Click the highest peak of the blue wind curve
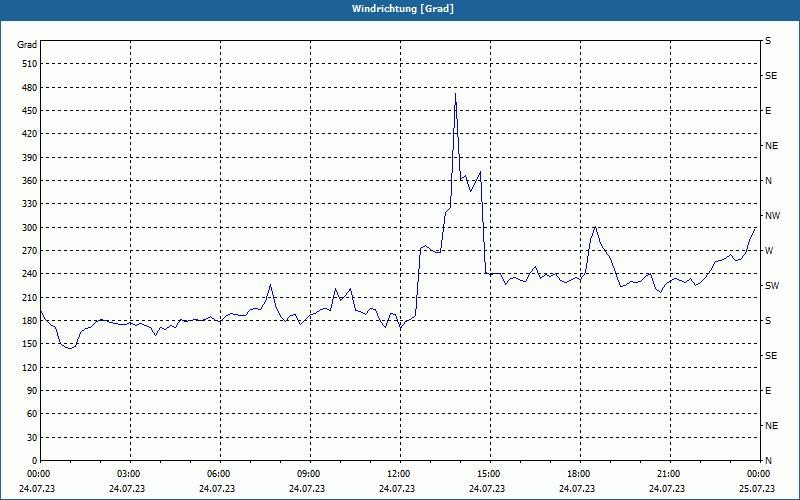 click(x=455, y=94)
